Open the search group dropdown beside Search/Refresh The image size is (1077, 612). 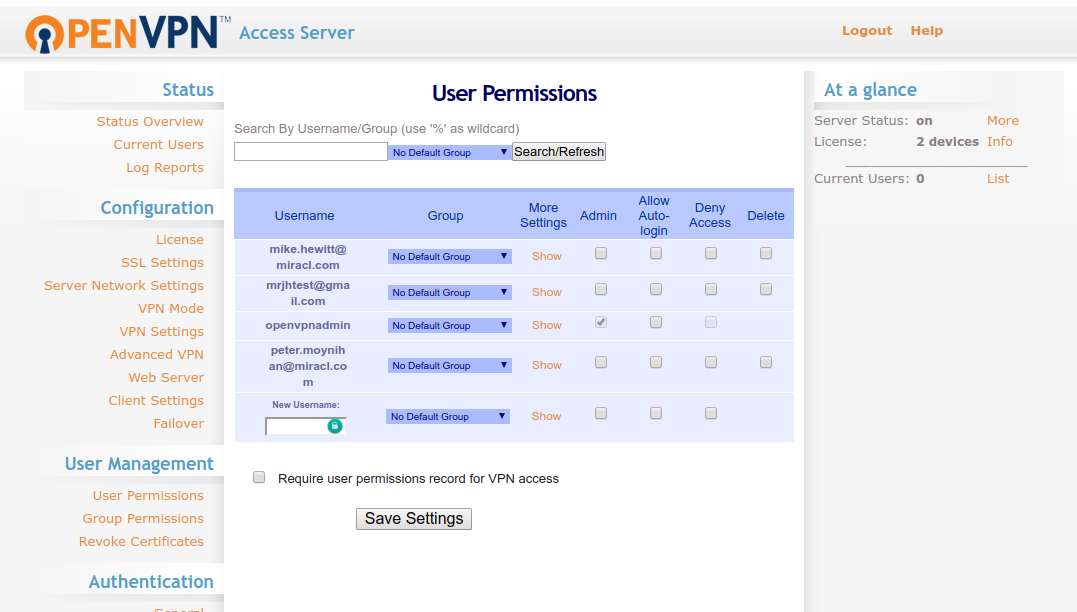450,152
